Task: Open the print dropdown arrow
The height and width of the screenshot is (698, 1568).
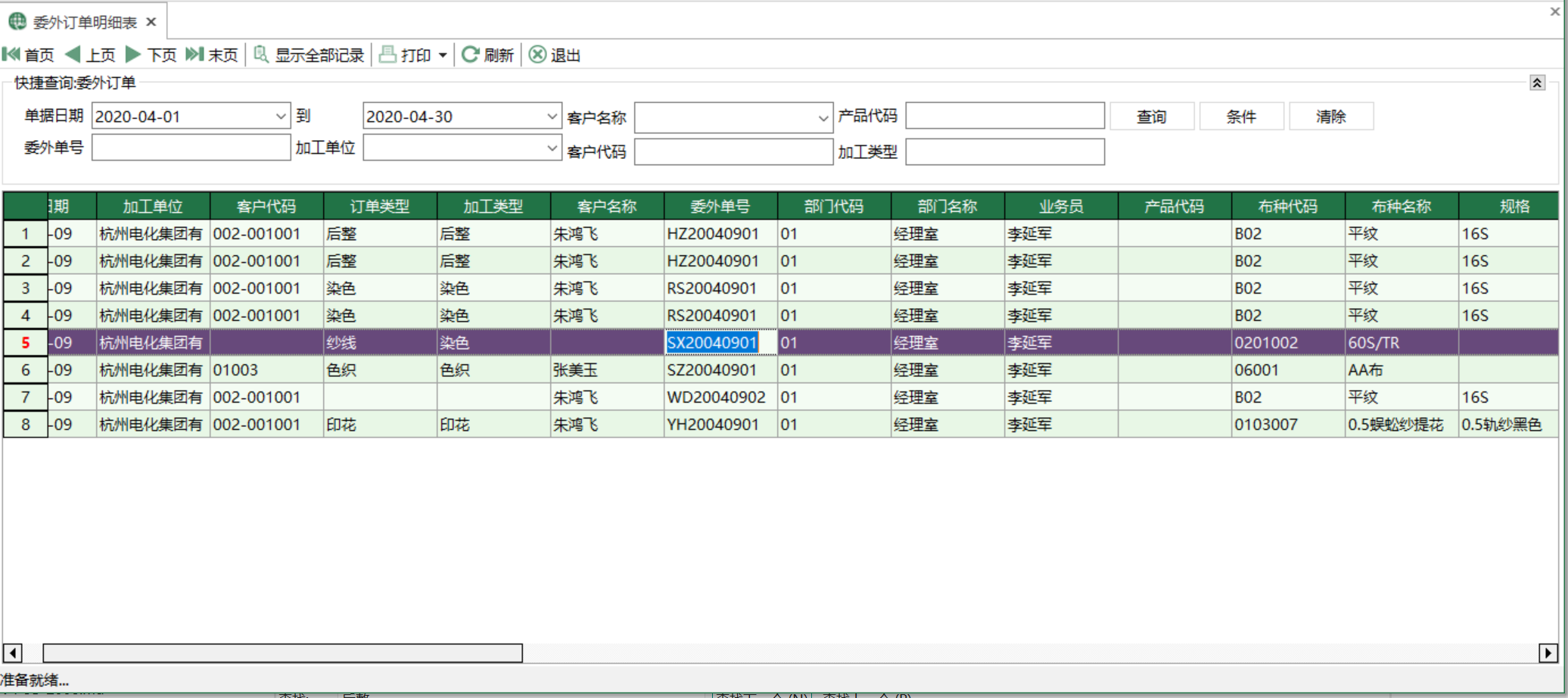Action: [443, 55]
